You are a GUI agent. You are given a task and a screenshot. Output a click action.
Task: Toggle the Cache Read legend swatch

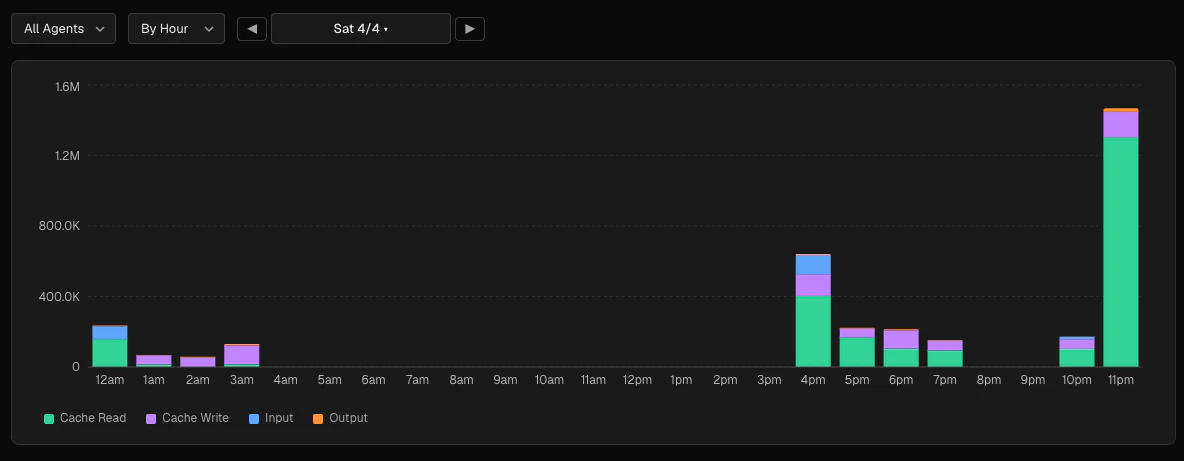tap(50, 418)
